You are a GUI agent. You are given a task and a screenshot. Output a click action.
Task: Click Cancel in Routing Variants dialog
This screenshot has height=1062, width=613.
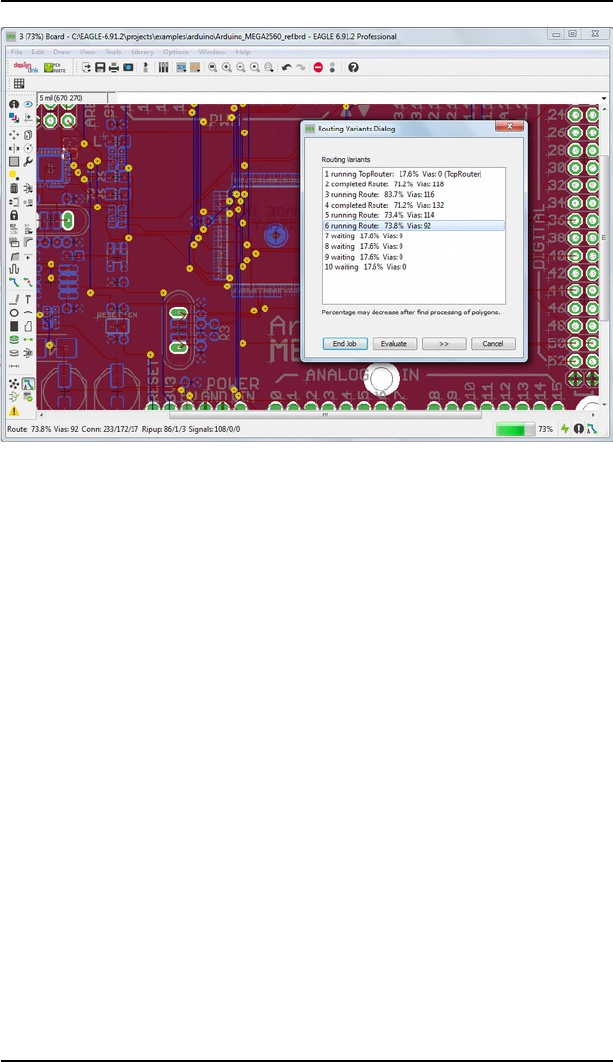coord(493,343)
